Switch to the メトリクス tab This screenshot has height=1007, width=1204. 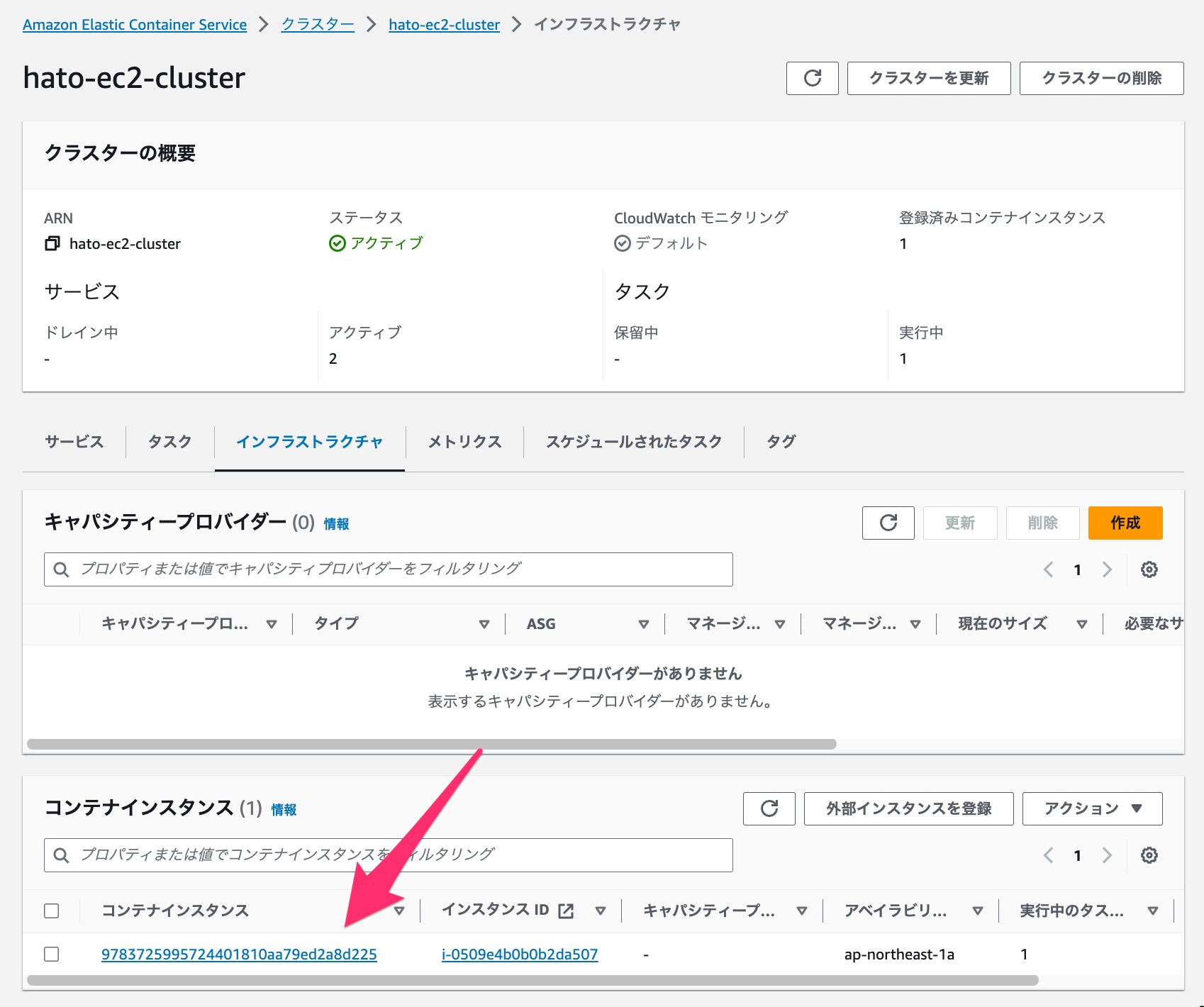tap(464, 441)
